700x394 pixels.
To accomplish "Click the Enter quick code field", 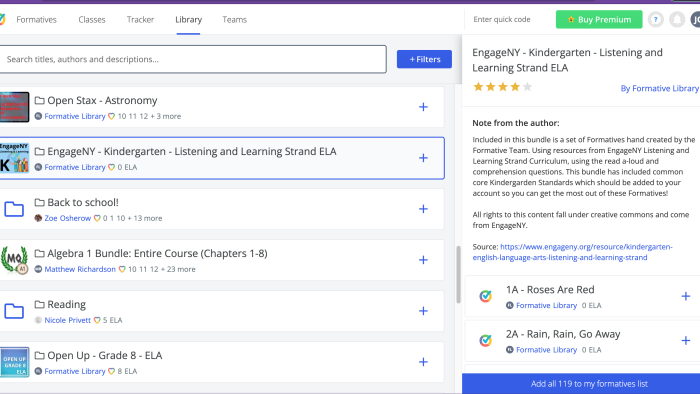I will pyautogui.click(x=502, y=20).
